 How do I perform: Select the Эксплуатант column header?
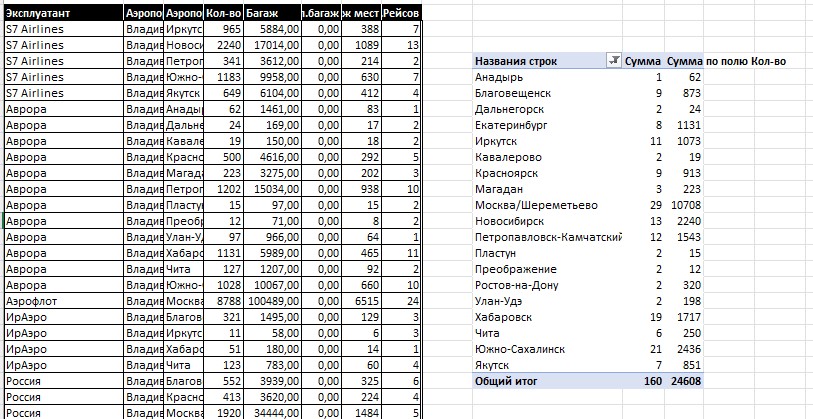coord(64,13)
